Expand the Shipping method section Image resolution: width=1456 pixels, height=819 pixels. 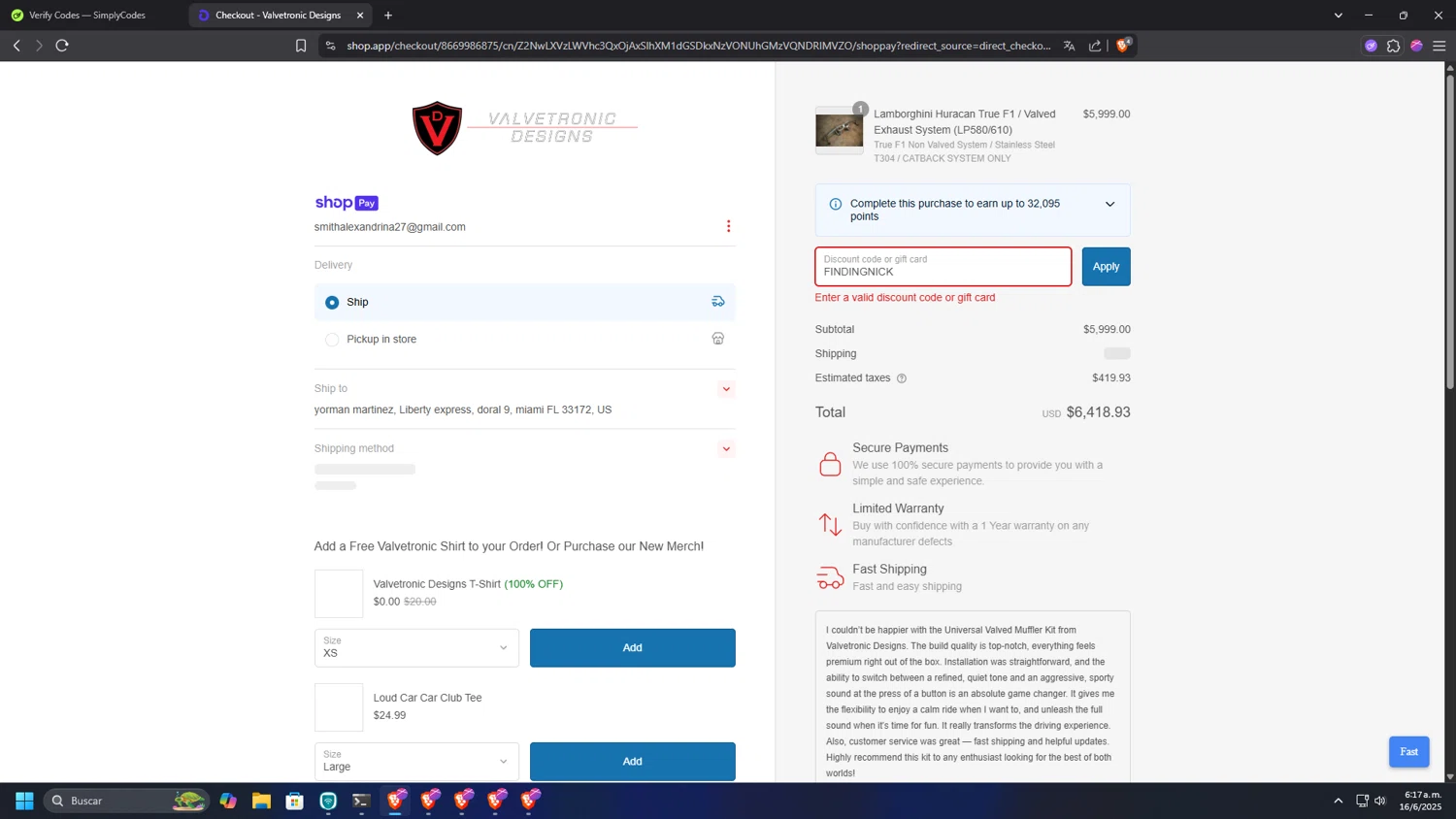point(726,449)
